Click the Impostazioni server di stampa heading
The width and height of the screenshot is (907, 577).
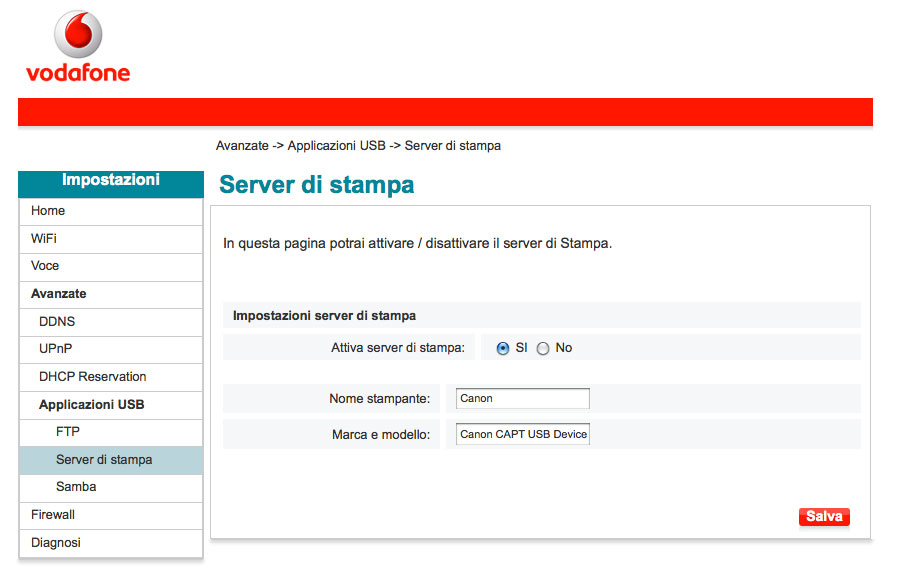click(x=324, y=316)
